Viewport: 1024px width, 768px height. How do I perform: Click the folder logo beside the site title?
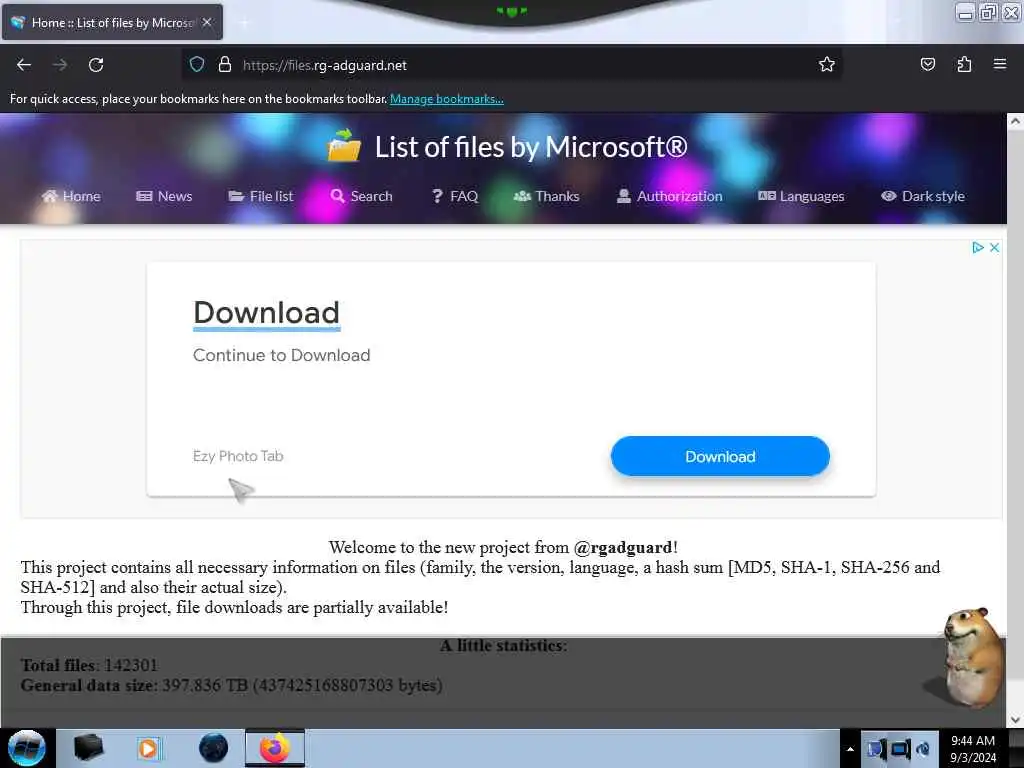point(344,146)
